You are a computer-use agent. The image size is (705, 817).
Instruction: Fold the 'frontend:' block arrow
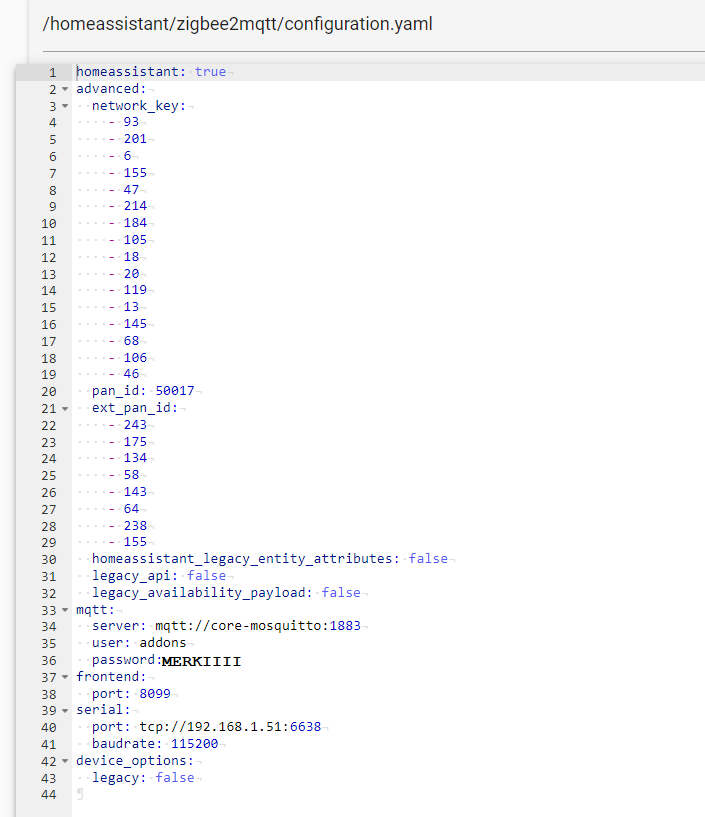(65, 677)
